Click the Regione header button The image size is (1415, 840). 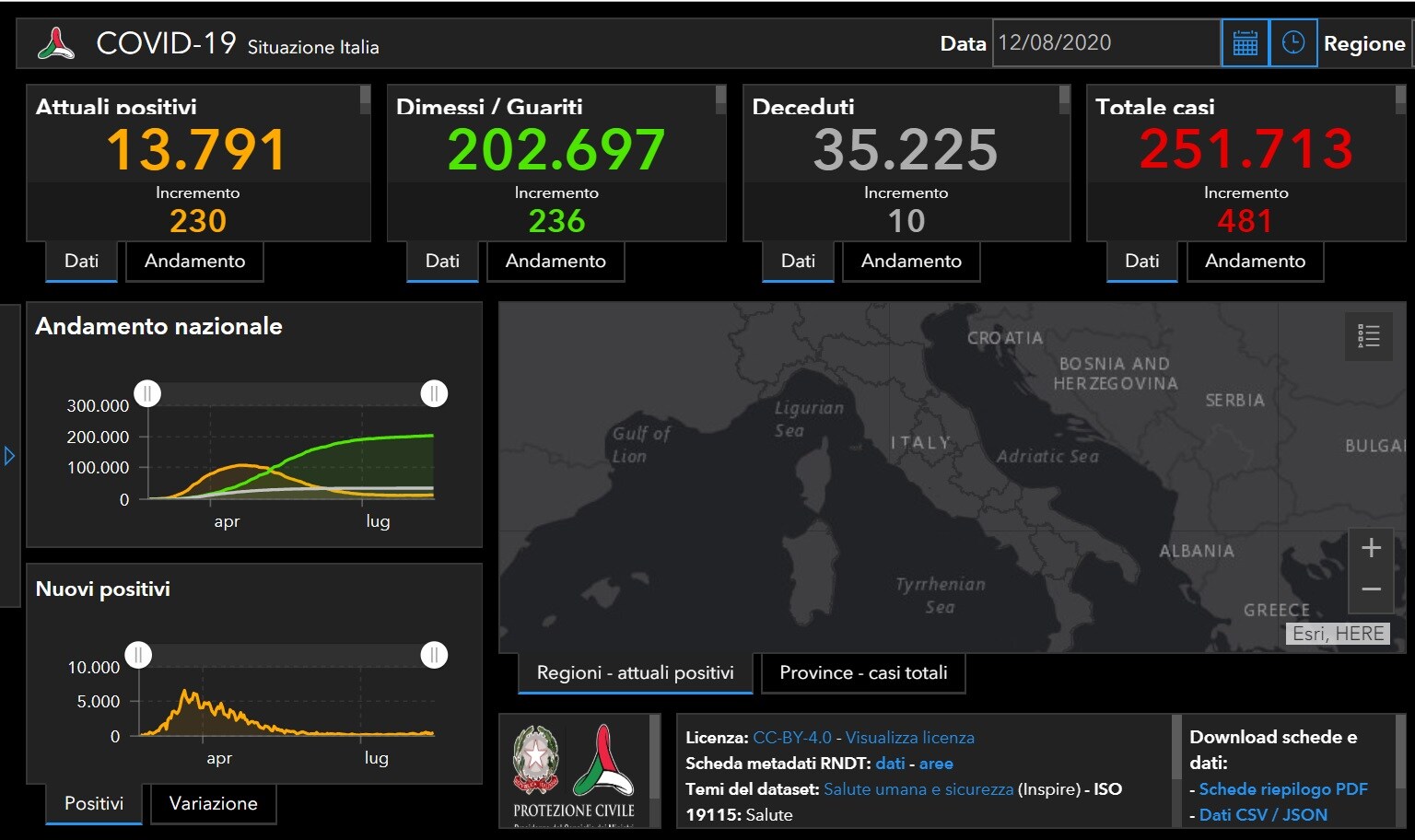(x=1364, y=43)
